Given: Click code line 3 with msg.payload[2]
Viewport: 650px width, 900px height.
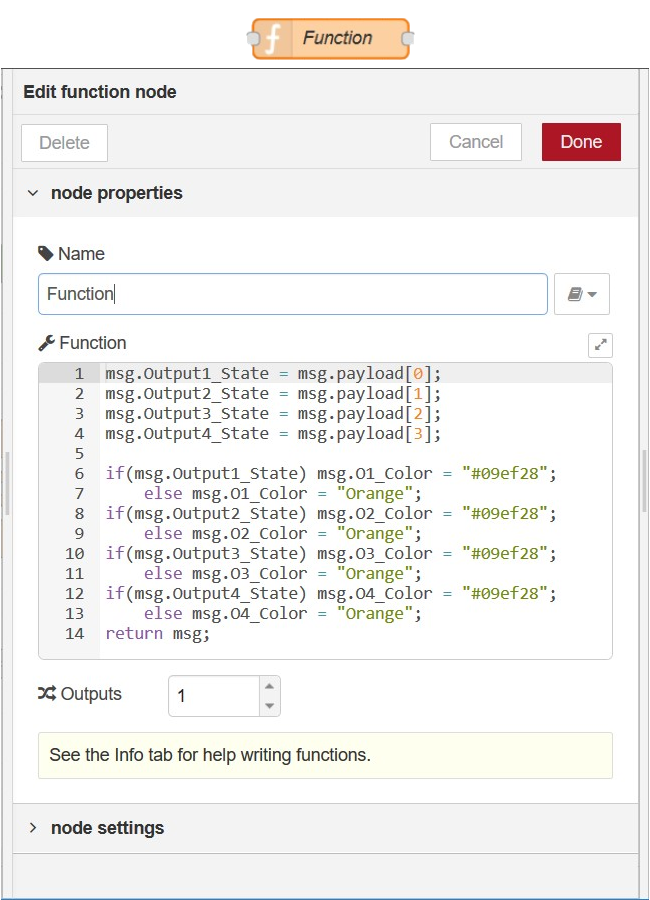Looking at the screenshot, I should point(273,414).
